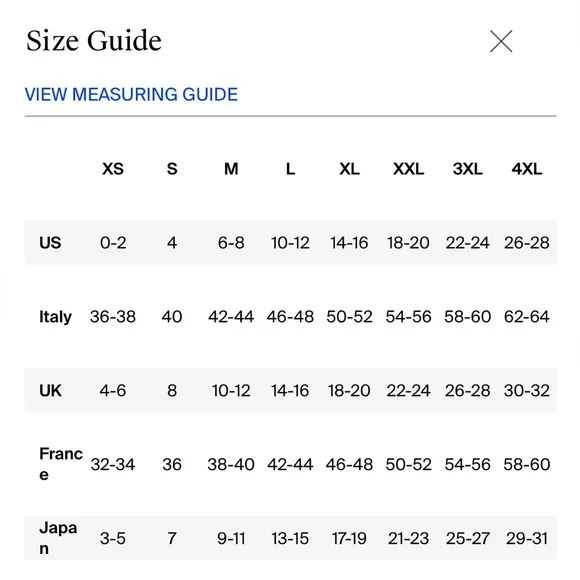The image size is (580, 580).
Task: Select the XS column header
Action: click(x=113, y=169)
